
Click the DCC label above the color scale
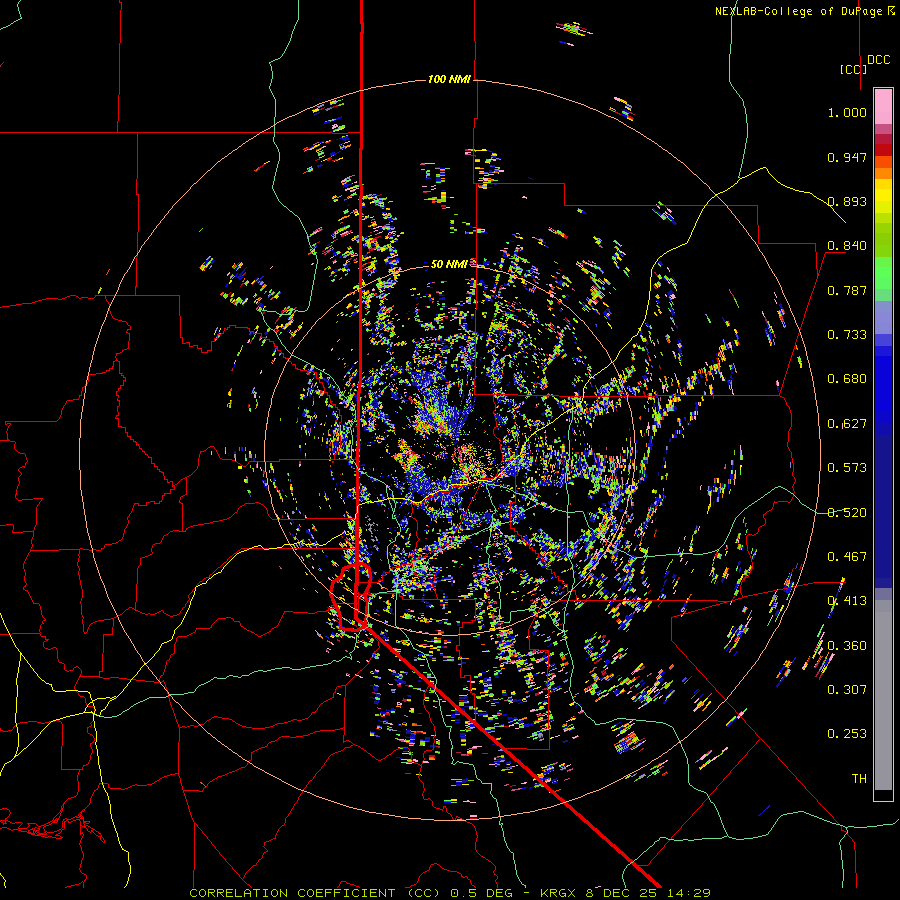pos(879,60)
